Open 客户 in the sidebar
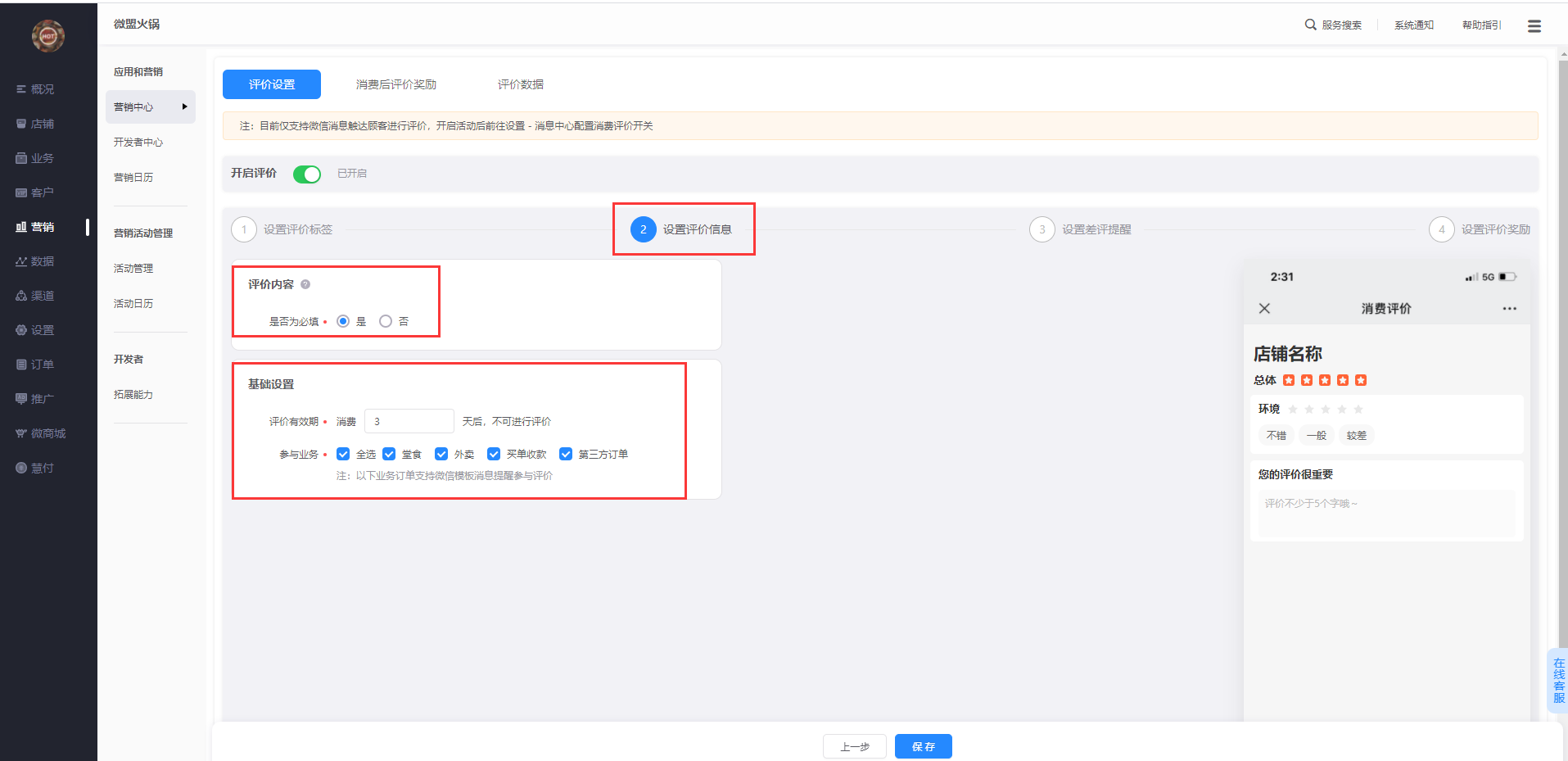Viewport: 1568px width, 761px height. point(35,193)
